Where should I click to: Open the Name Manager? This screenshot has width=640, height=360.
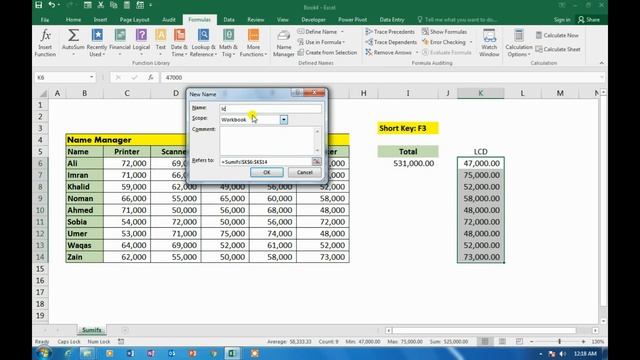[x=283, y=43]
